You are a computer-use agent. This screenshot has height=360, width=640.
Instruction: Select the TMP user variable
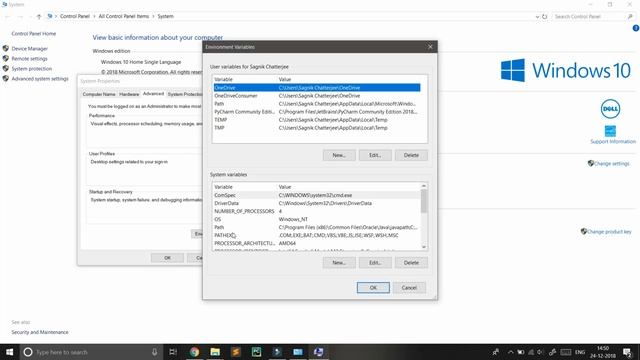click(x=317, y=128)
